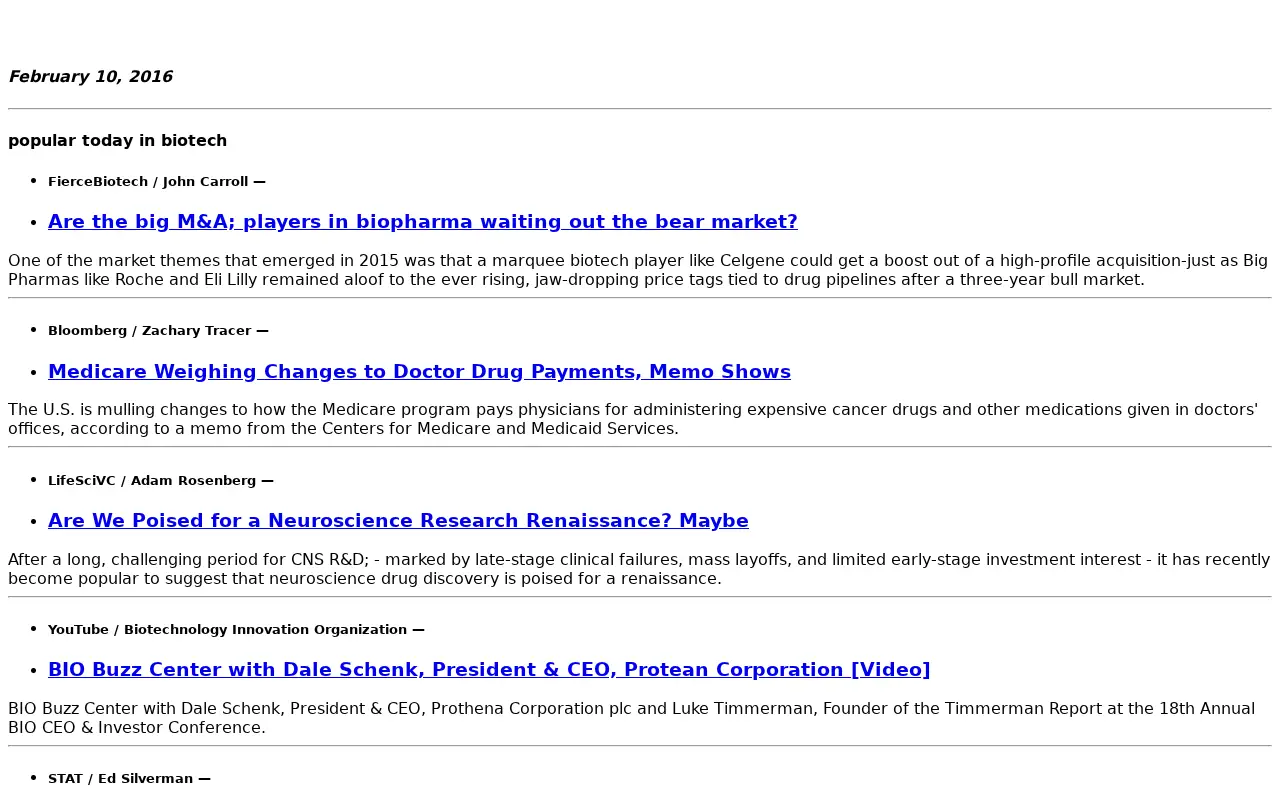The height and width of the screenshot is (800, 1280).
Task: Click the February 10, 2016 date text
Action: (x=91, y=77)
